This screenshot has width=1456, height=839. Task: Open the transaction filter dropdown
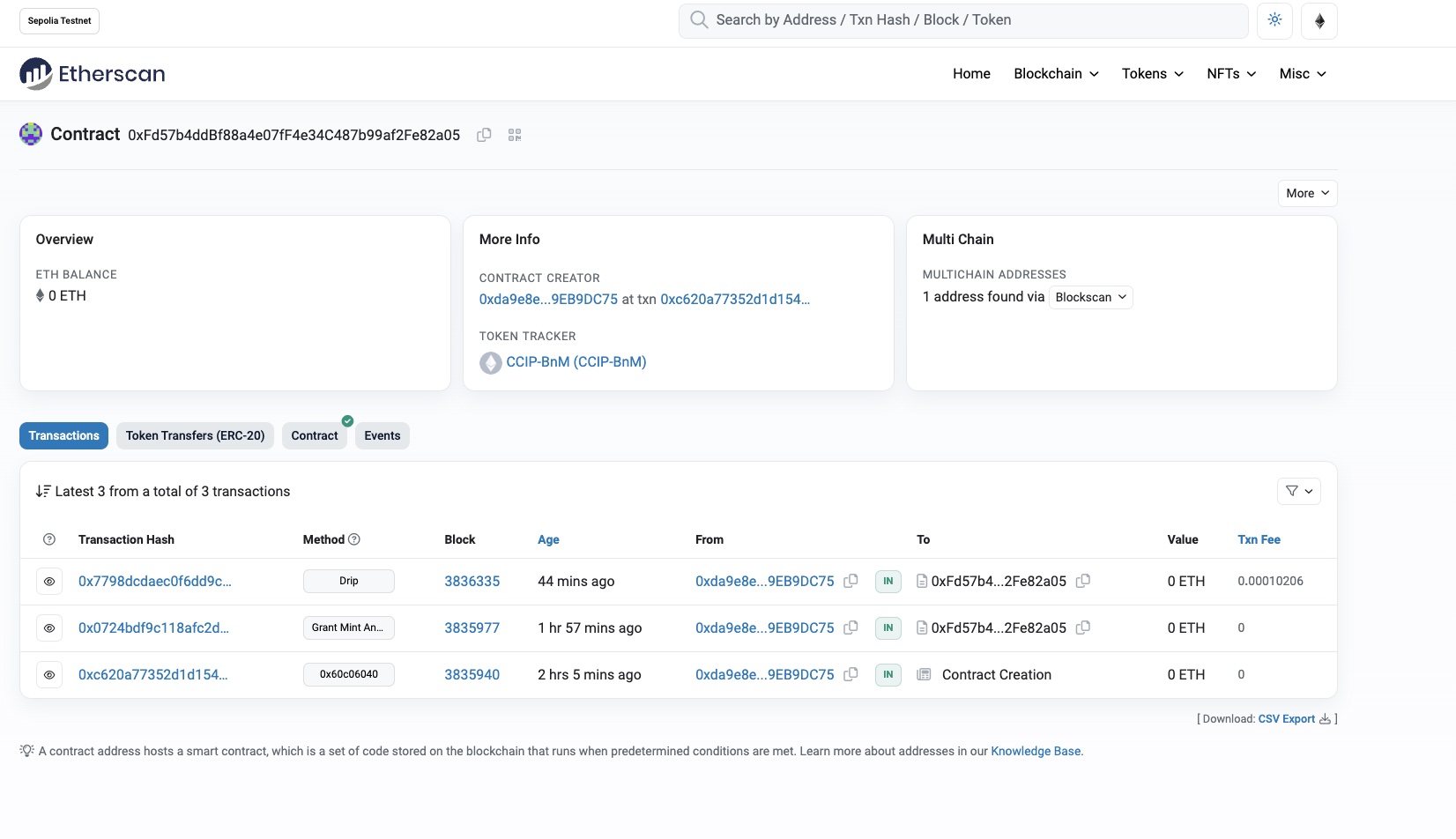tap(1298, 491)
